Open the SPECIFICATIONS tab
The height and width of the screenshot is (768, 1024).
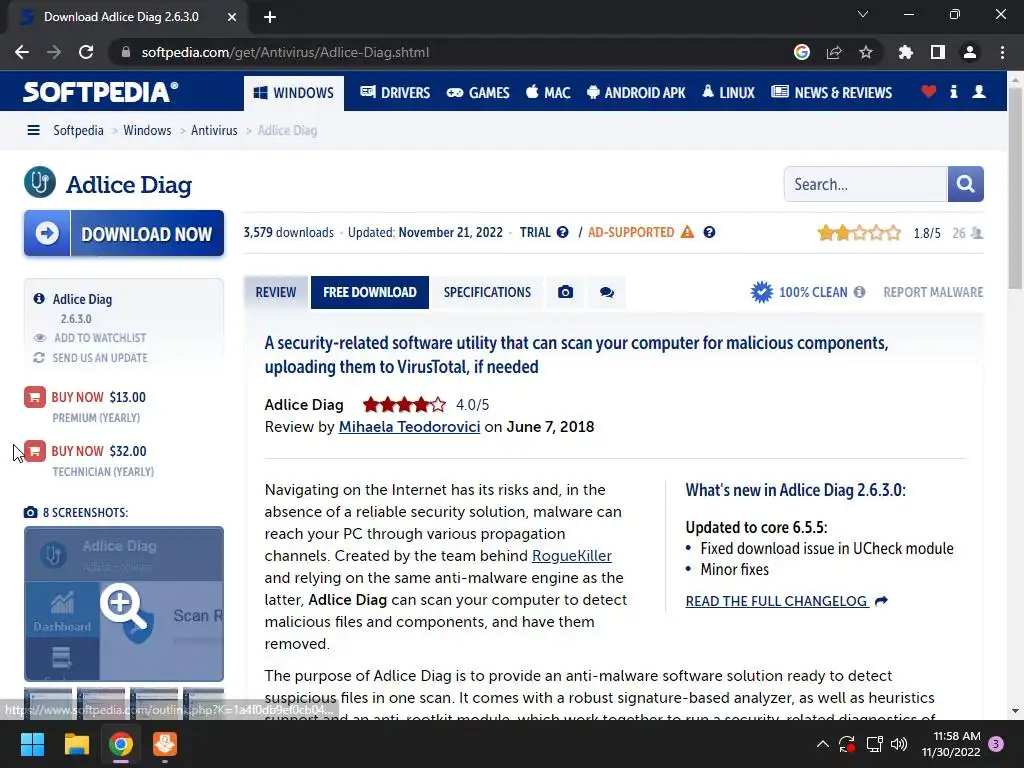pos(487,292)
